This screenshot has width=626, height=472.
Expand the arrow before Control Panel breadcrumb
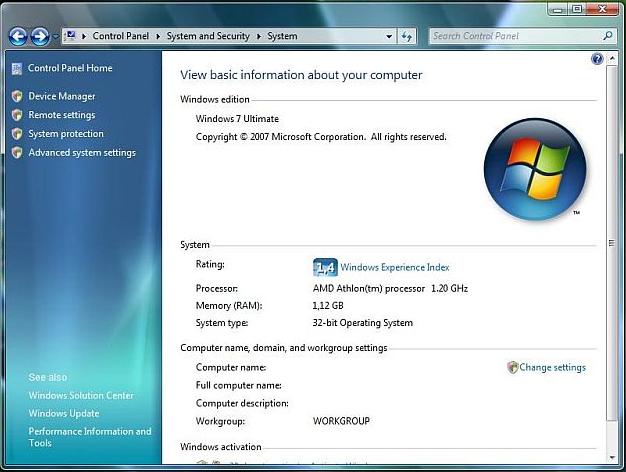click(84, 36)
